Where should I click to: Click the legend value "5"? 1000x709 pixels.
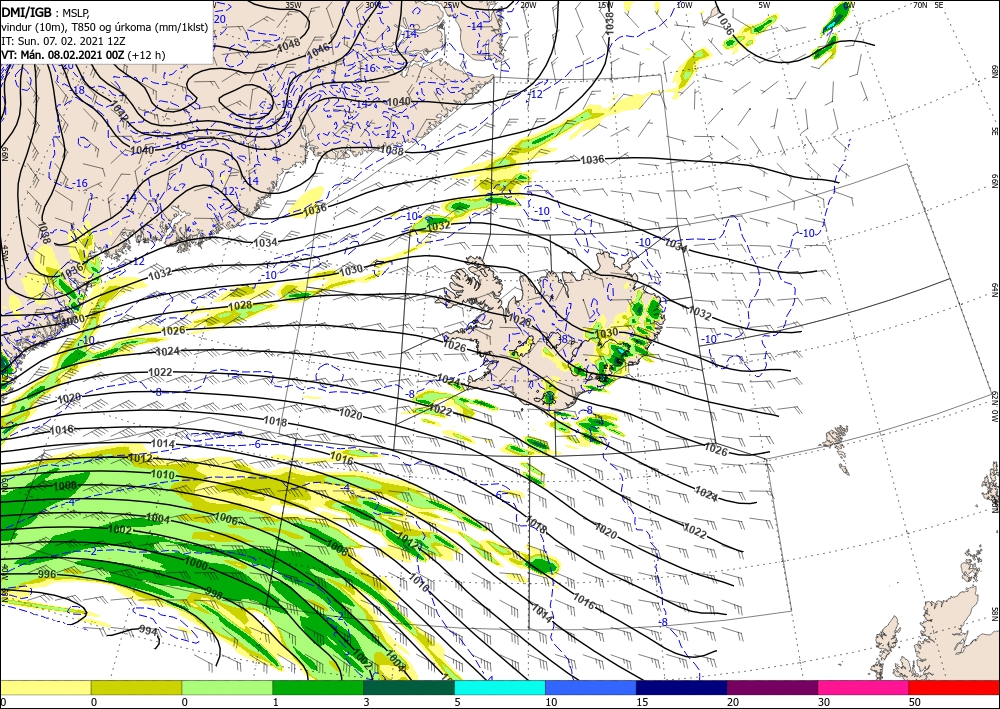[457, 702]
